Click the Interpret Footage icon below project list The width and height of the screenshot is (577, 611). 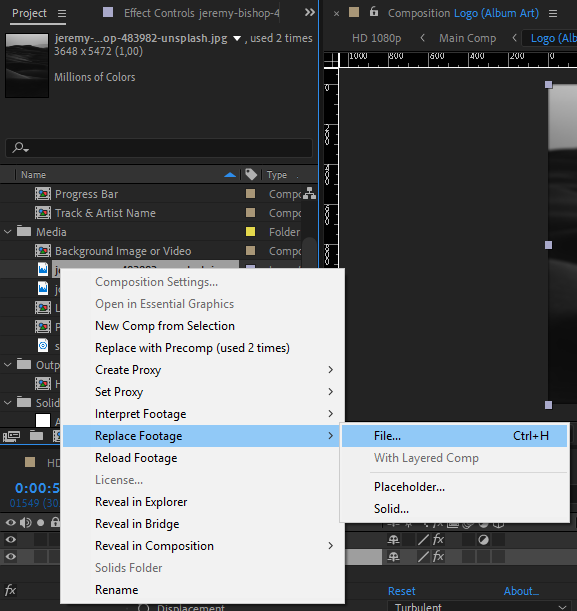[11, 436]
